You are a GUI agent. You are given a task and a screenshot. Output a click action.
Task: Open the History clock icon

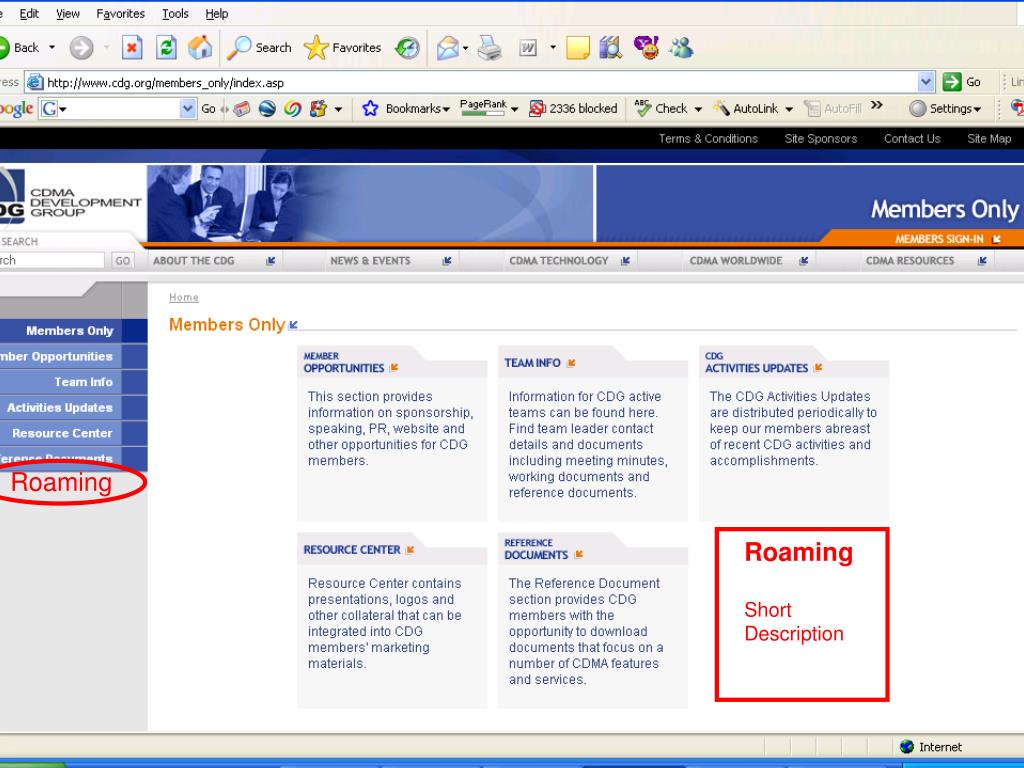click(408, 48)
